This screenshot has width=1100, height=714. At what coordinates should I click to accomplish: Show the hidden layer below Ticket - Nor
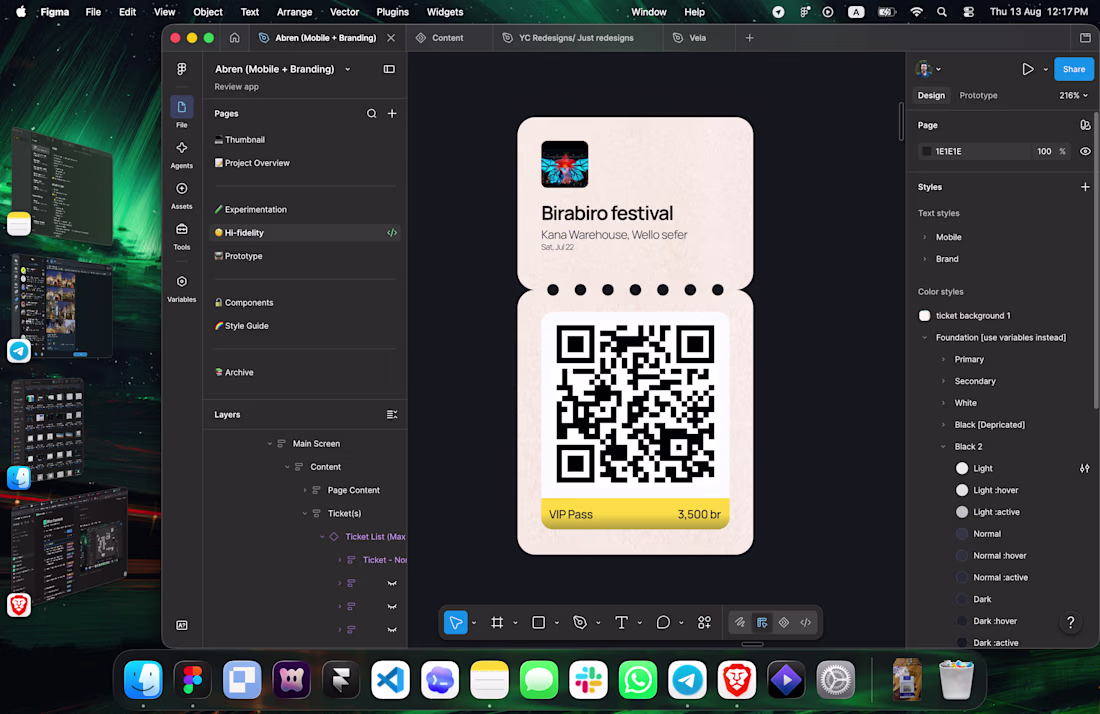392,584
